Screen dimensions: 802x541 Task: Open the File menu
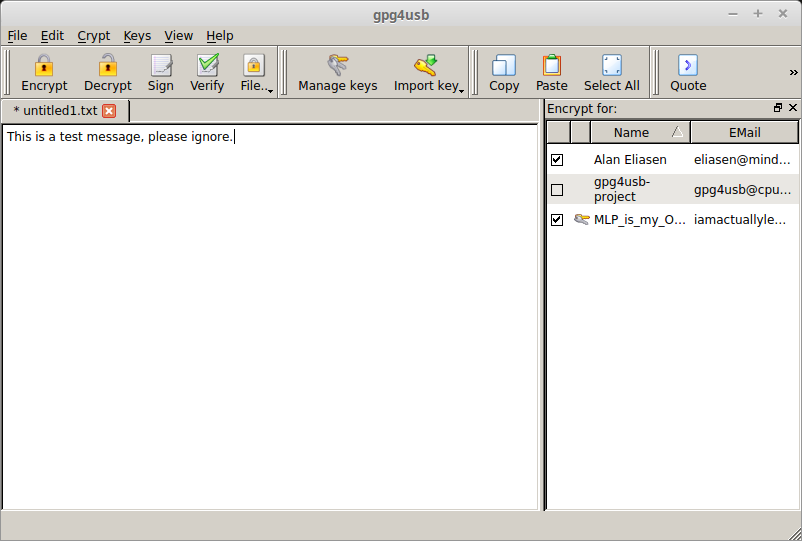tap(17, 36)
